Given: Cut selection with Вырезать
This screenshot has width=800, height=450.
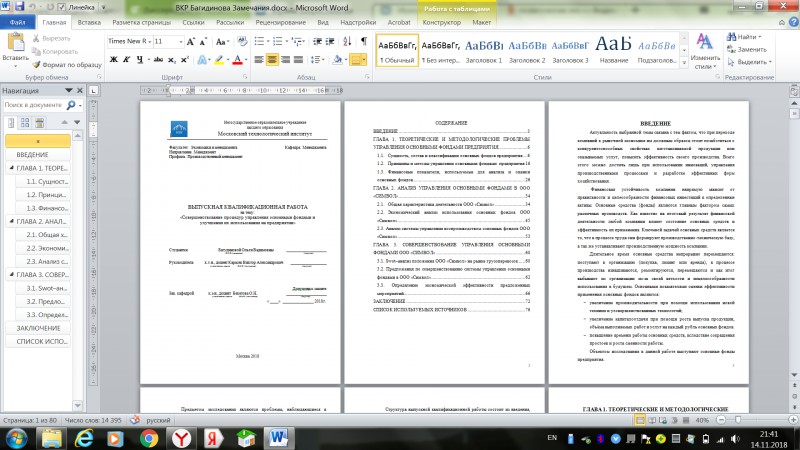Looking at the screenshot, I should point(51,38).
